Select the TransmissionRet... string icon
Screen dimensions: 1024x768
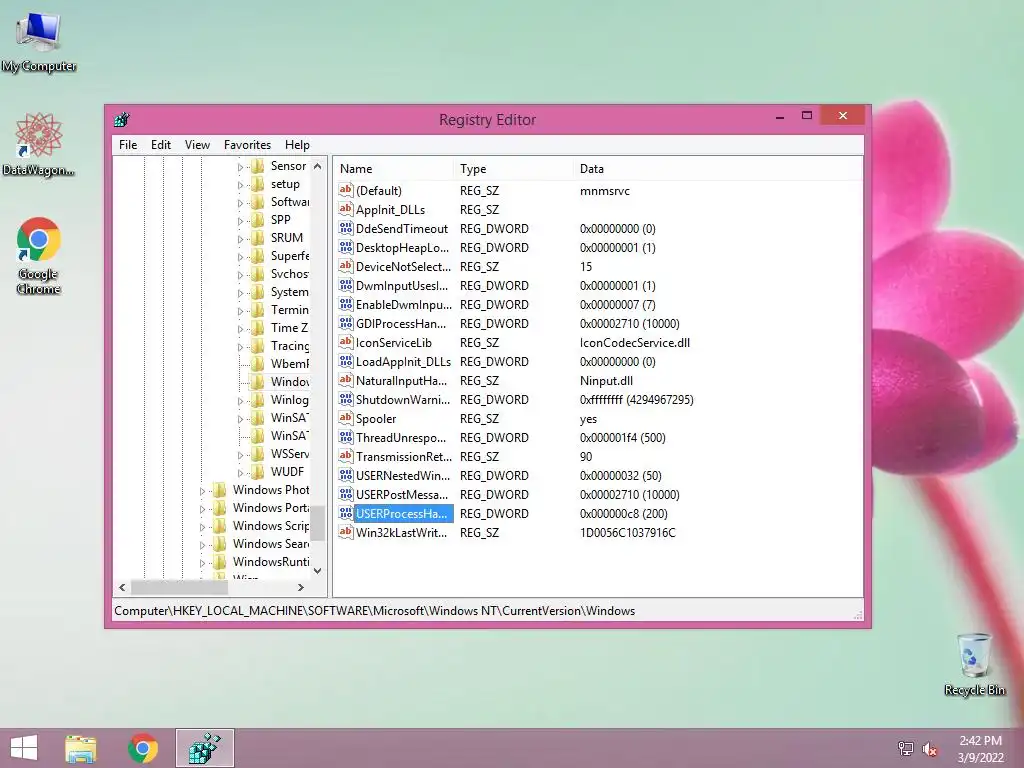[x=345, y=456]
